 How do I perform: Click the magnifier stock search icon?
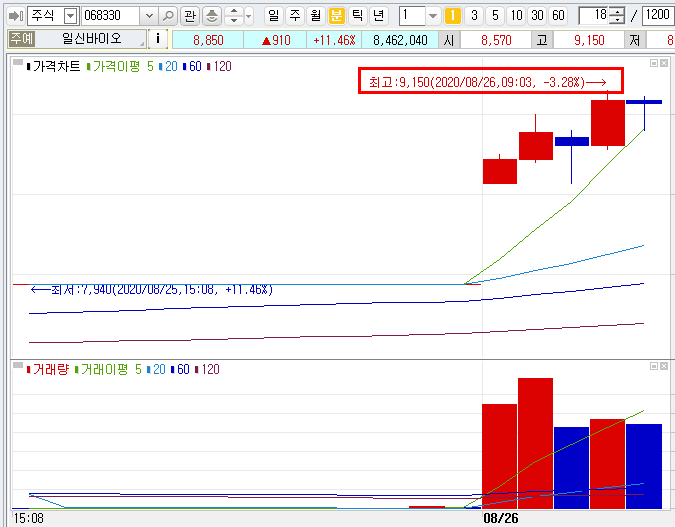168,16
